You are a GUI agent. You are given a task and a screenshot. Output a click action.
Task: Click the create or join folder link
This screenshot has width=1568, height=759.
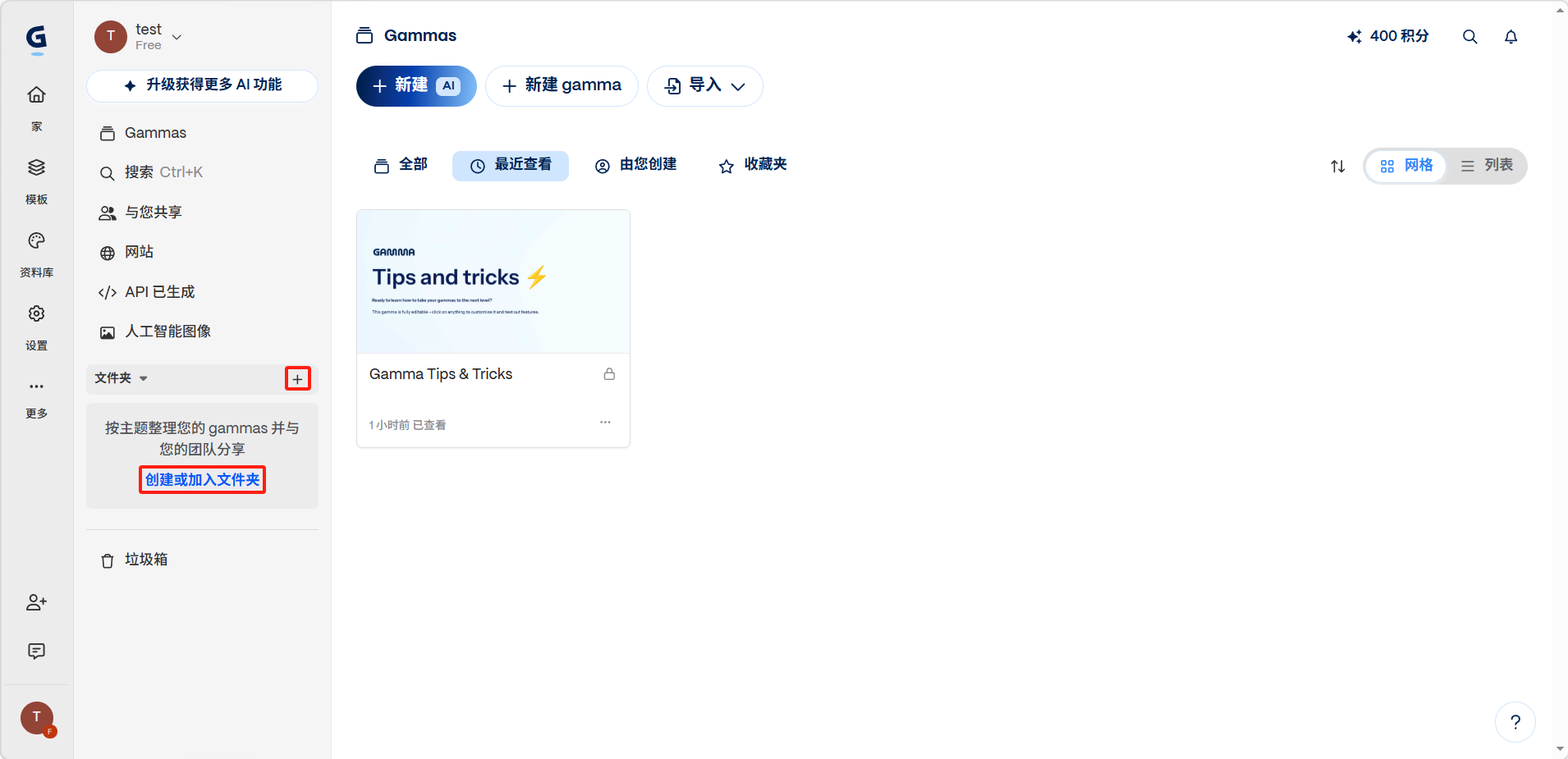(x=202, y=480)
